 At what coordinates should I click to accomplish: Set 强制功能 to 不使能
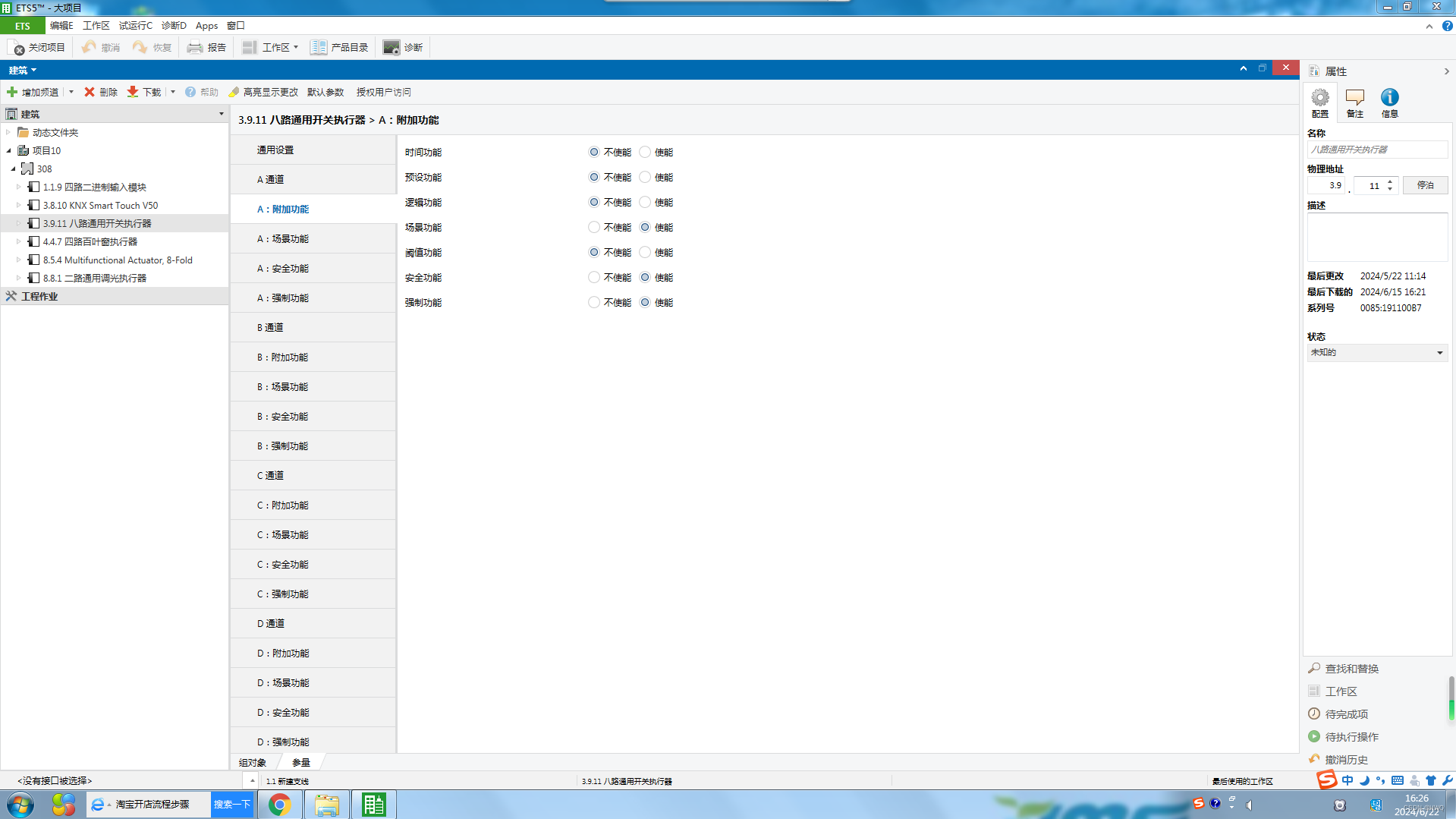[x=594, y=303]
